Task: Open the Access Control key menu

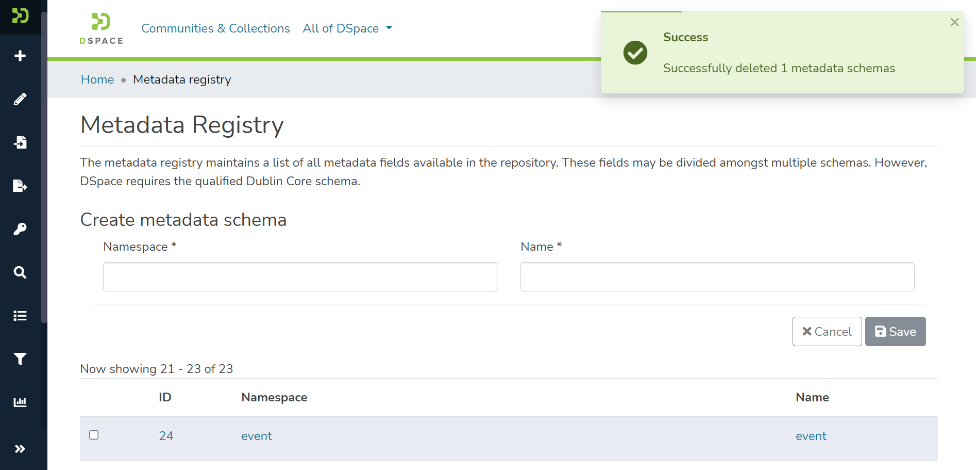Action: pyautogui.click(x=19, y=229)
